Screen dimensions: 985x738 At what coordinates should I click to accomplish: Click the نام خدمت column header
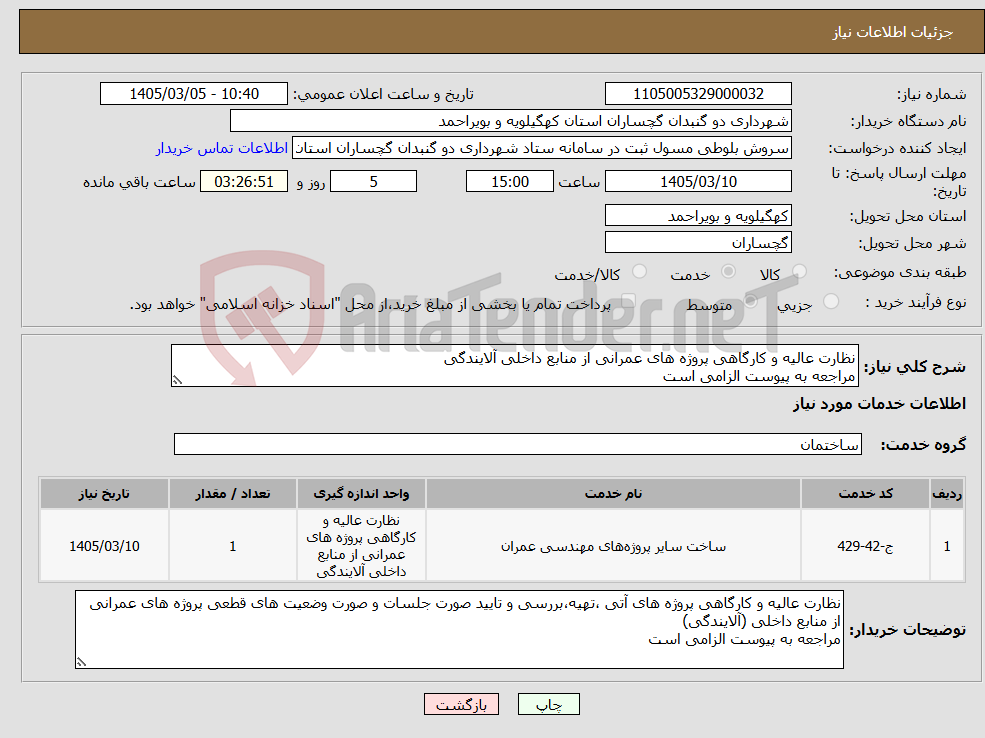tap(613, 494)
